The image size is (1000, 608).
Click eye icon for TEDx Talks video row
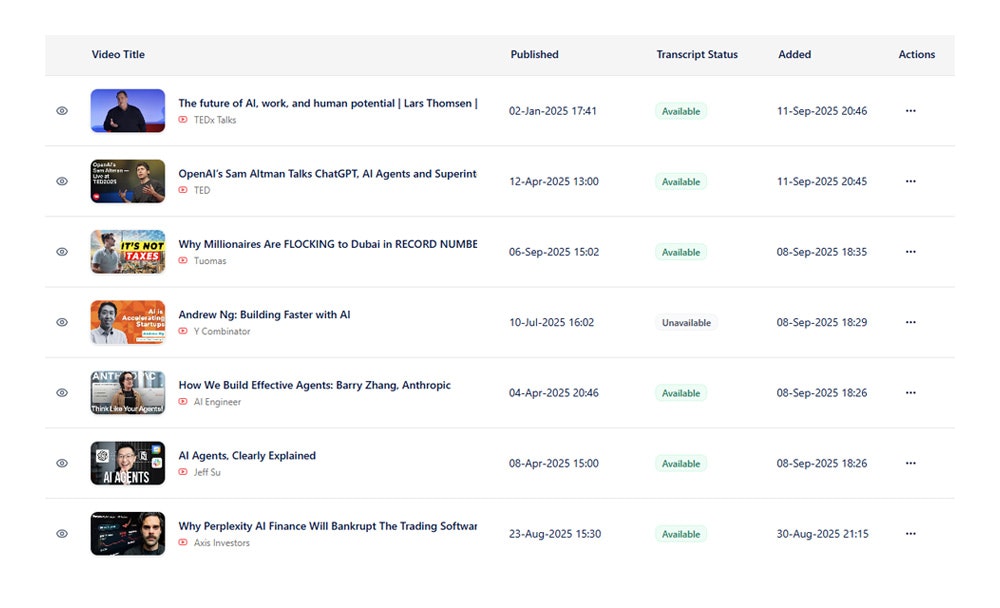click(62, 111)
